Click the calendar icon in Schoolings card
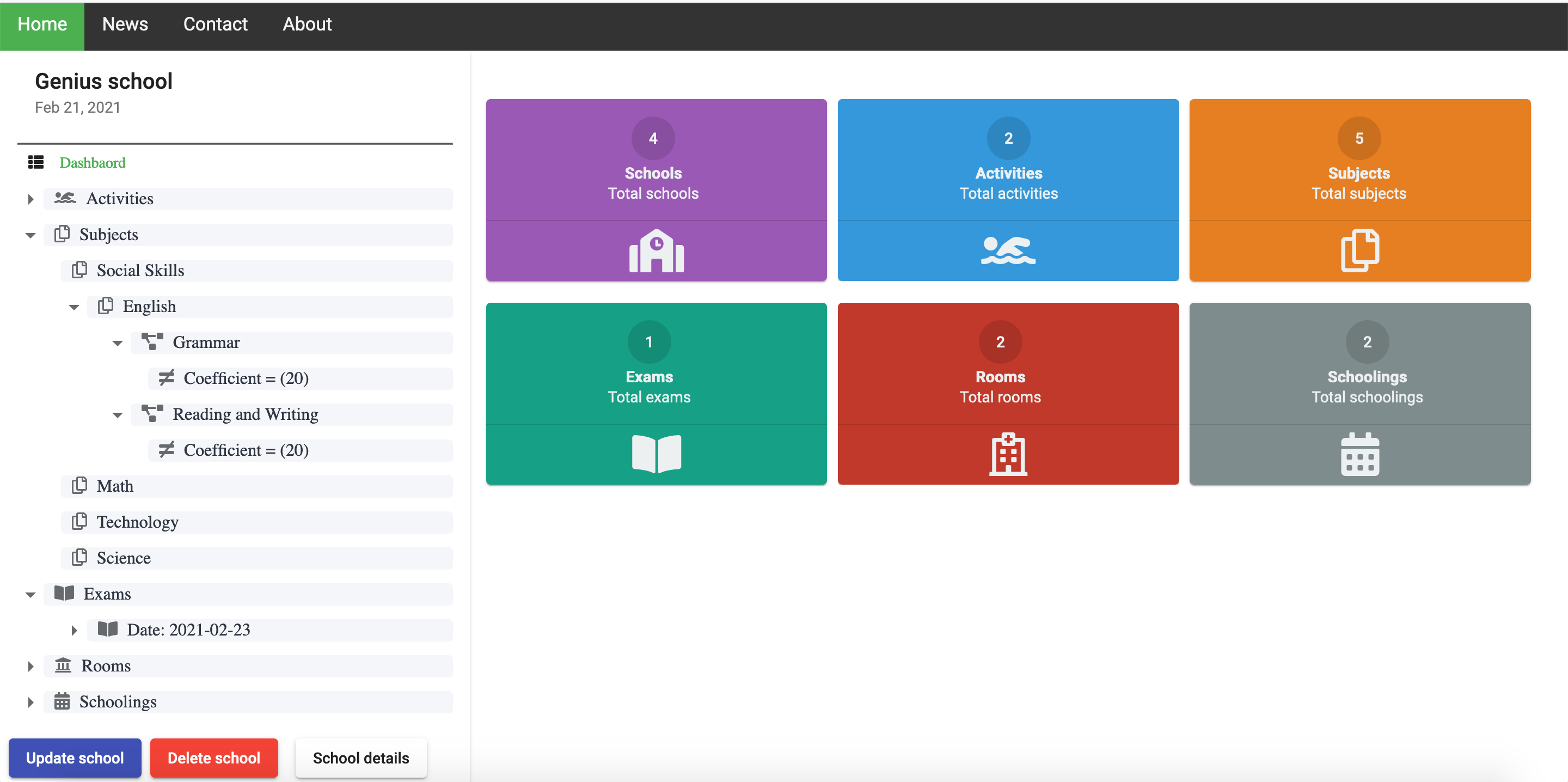This screenshot has width=1568, height=782. 1359,454
